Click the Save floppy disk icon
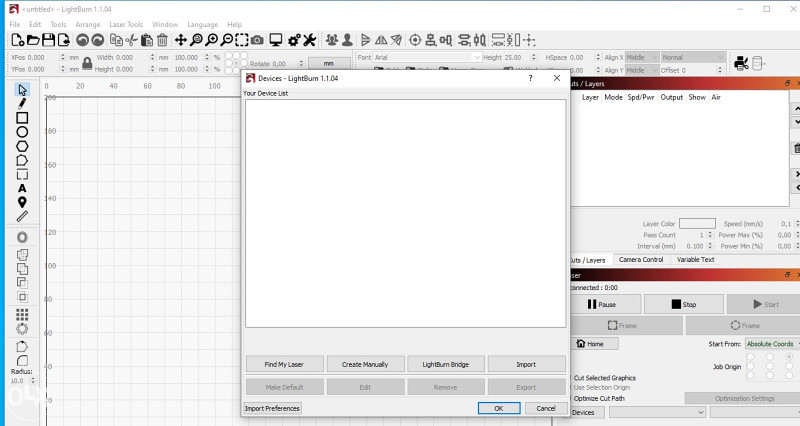This screenshot has height=426, width=800. [x=48, y=40]
